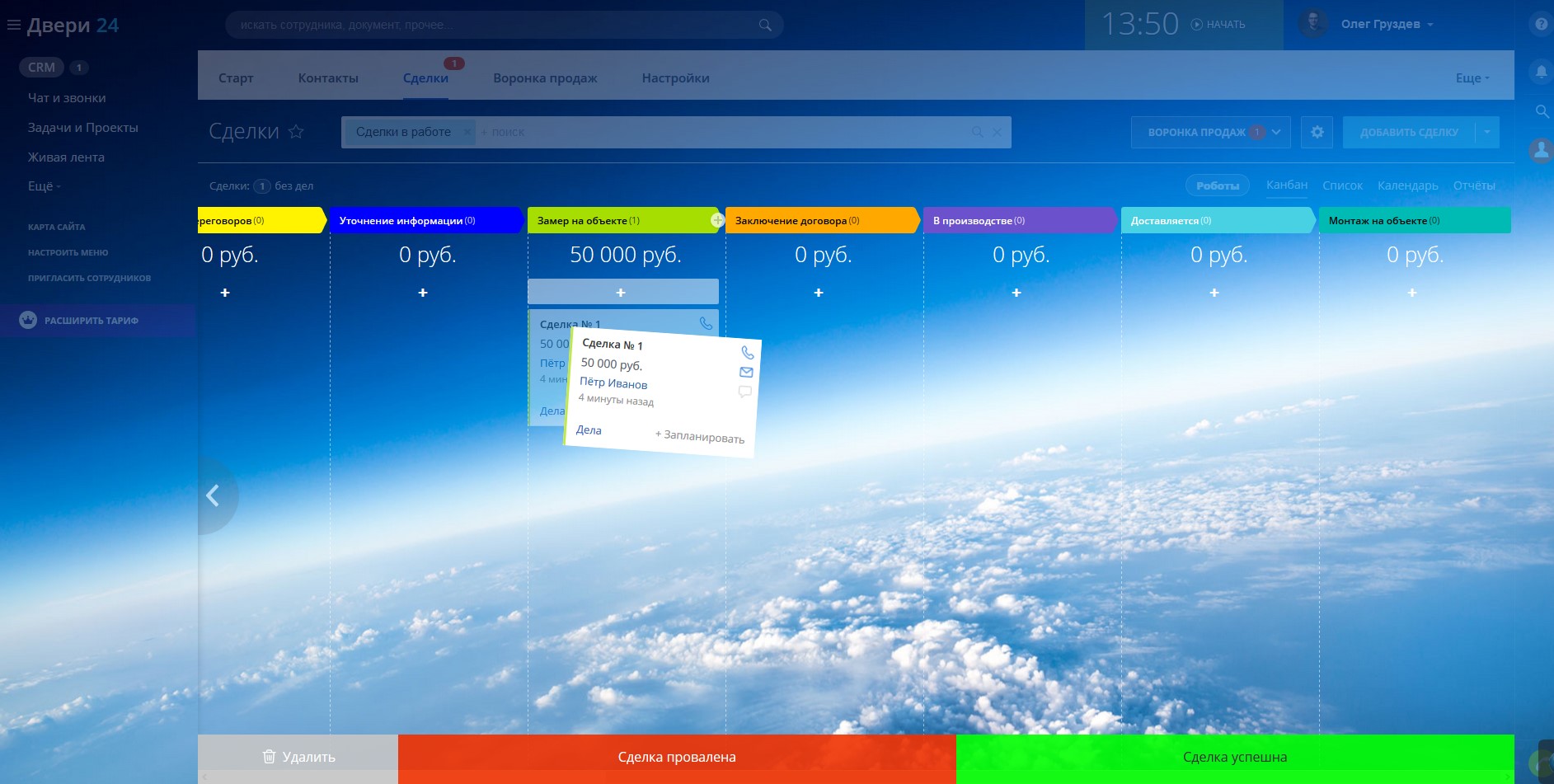Viewport: 1554px width, 784px height.
Task: Select the Сделки tab
Action: tap(425, 78)
